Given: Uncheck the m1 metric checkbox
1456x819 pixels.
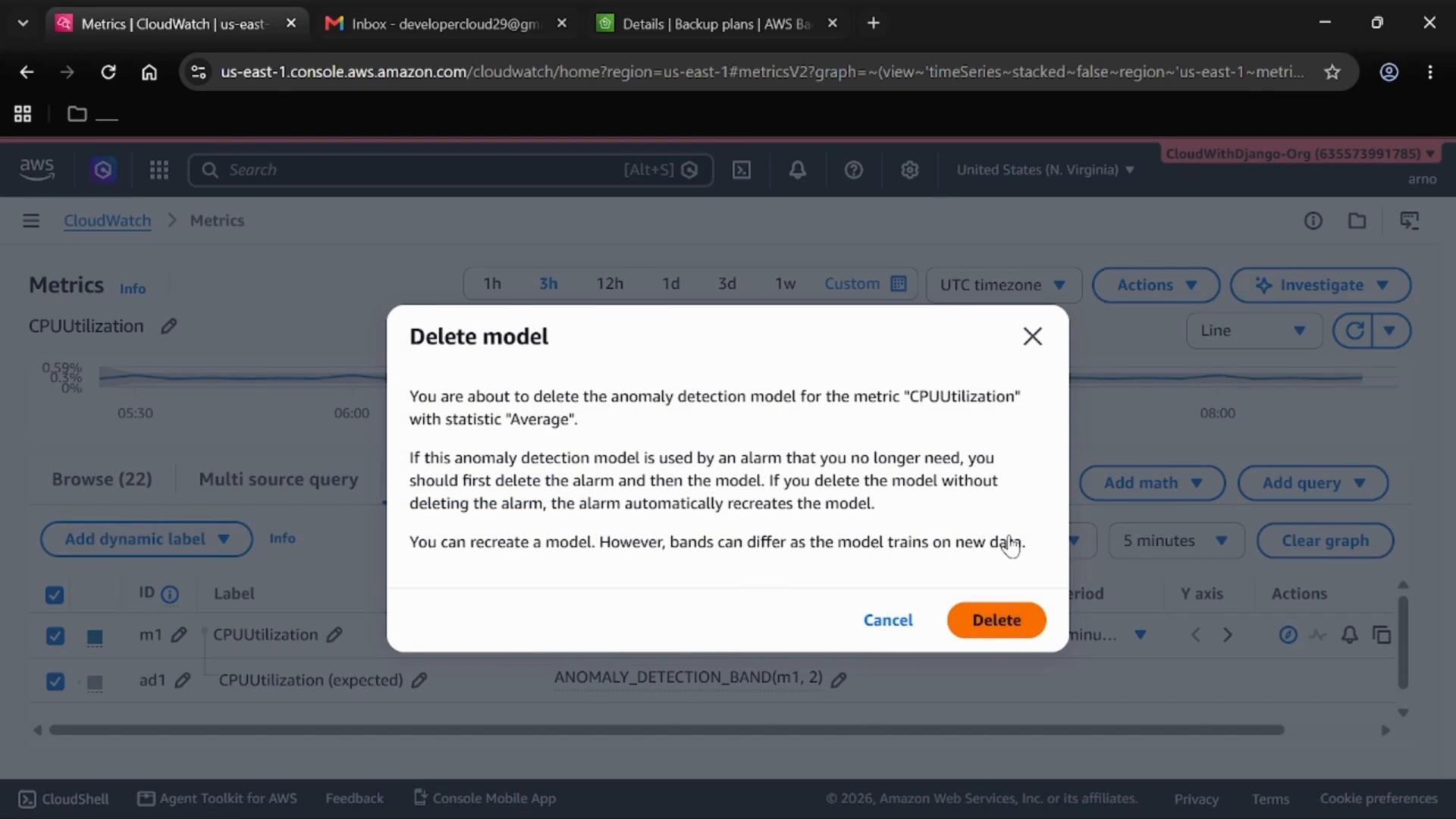Looking at the screenshot, I should [x=55, y=635].
